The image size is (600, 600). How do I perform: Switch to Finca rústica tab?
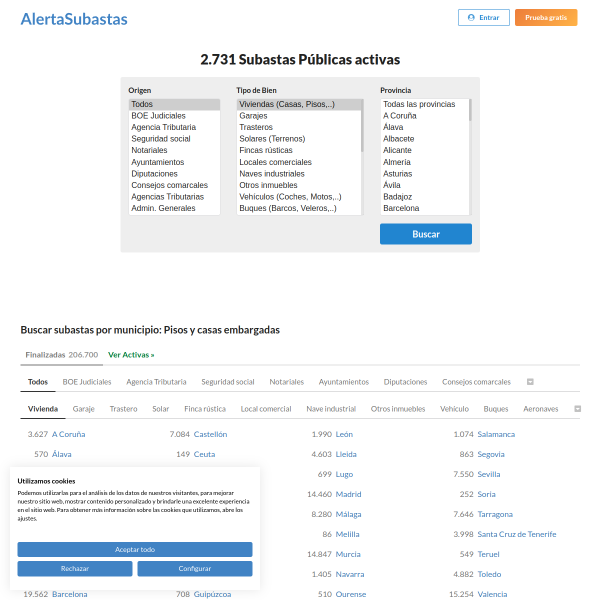(205, 409)
